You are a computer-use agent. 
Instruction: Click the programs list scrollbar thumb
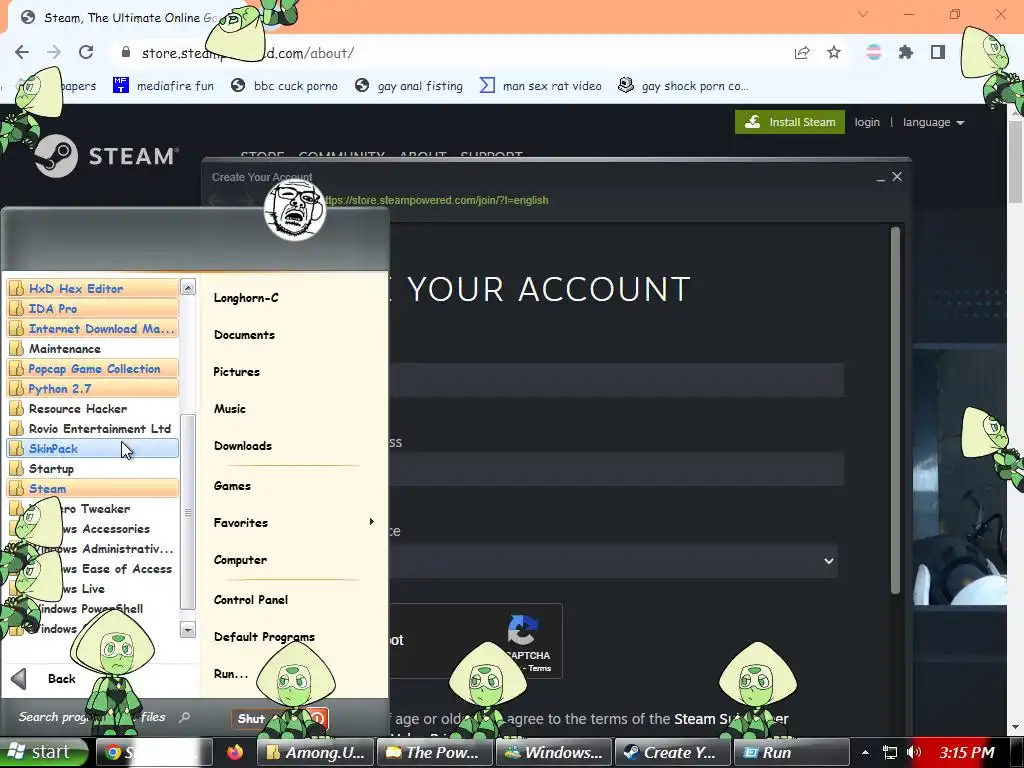point(187,512)
